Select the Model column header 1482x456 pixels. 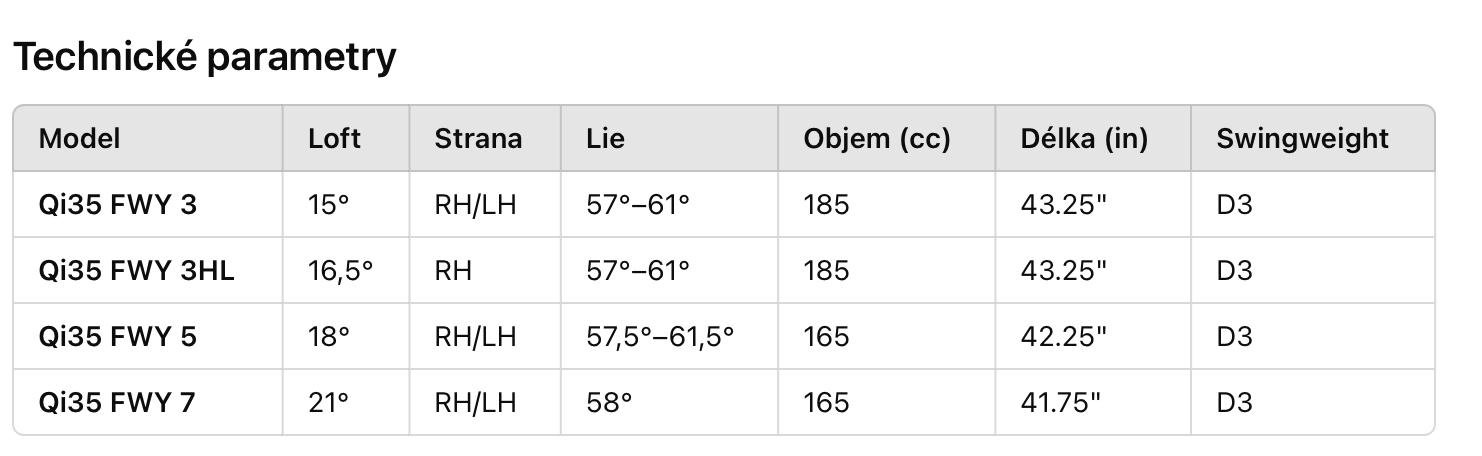(x=79, y=138)
